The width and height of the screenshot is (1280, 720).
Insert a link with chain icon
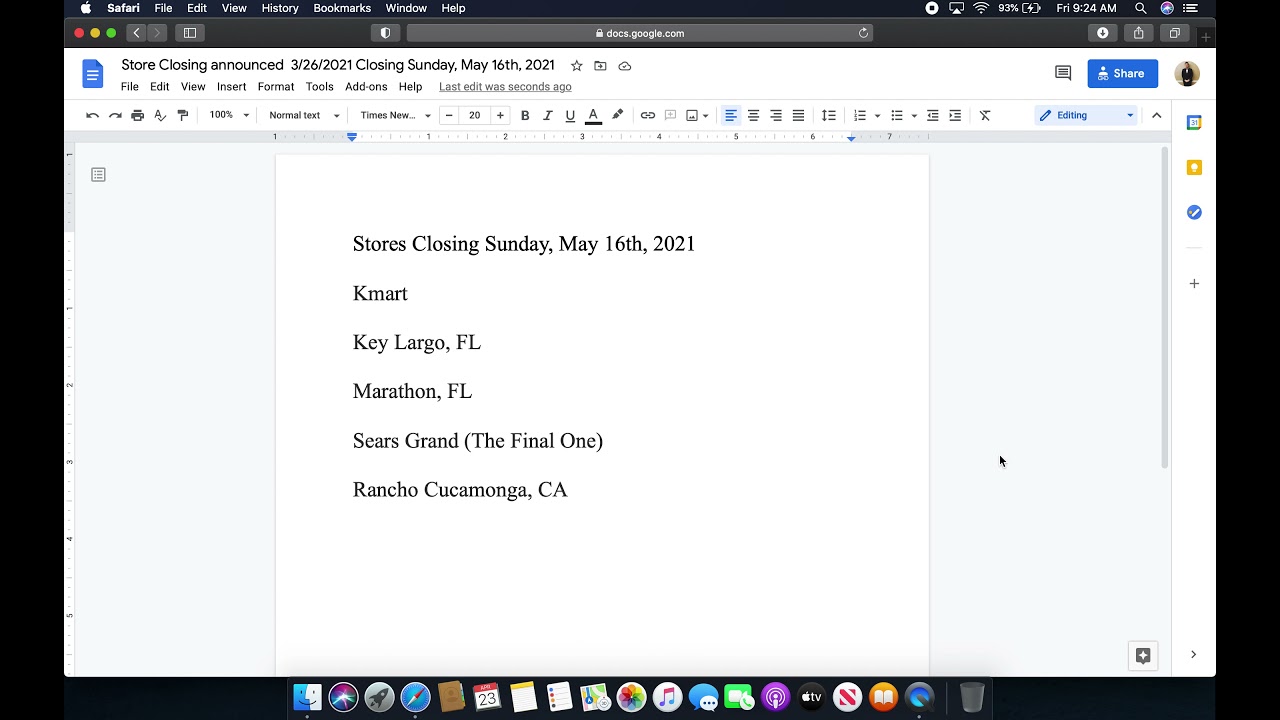tap(648, 115)
